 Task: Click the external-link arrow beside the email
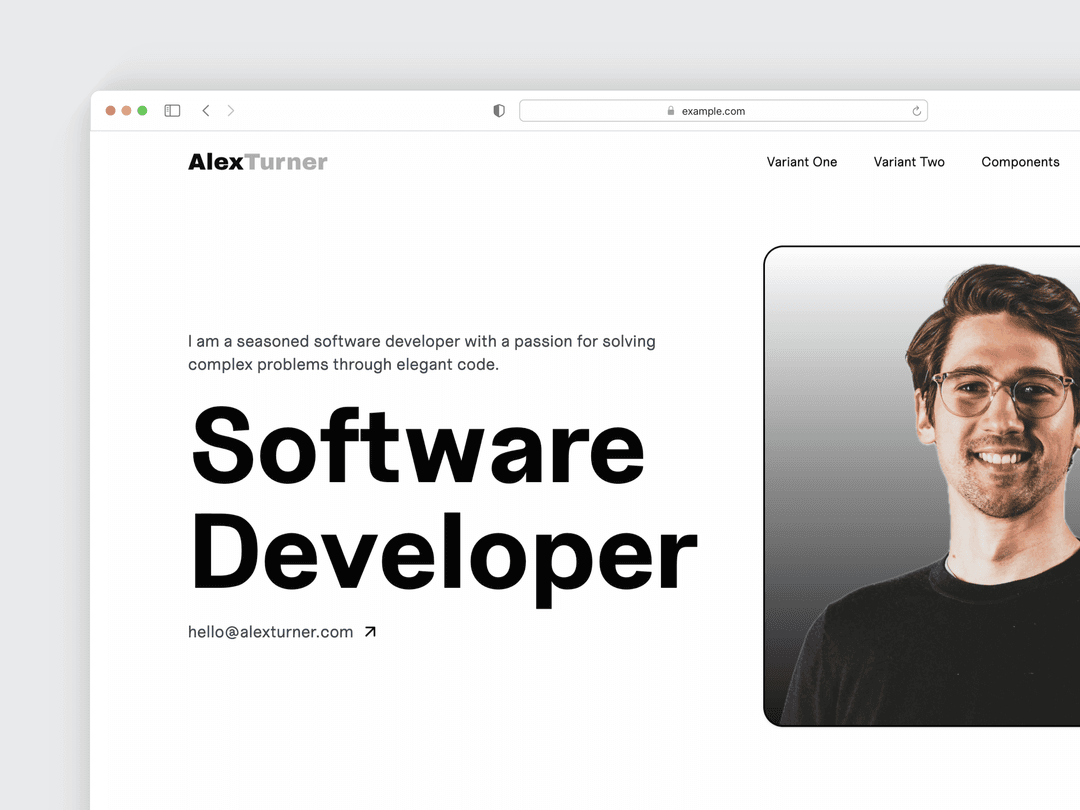tap(370, 630)
